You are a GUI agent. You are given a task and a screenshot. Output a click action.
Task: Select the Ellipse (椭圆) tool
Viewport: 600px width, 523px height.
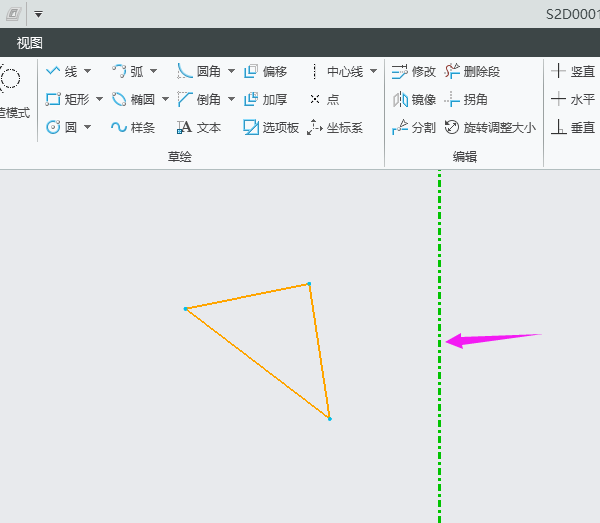pyautogui.click(x=133, y=99)
